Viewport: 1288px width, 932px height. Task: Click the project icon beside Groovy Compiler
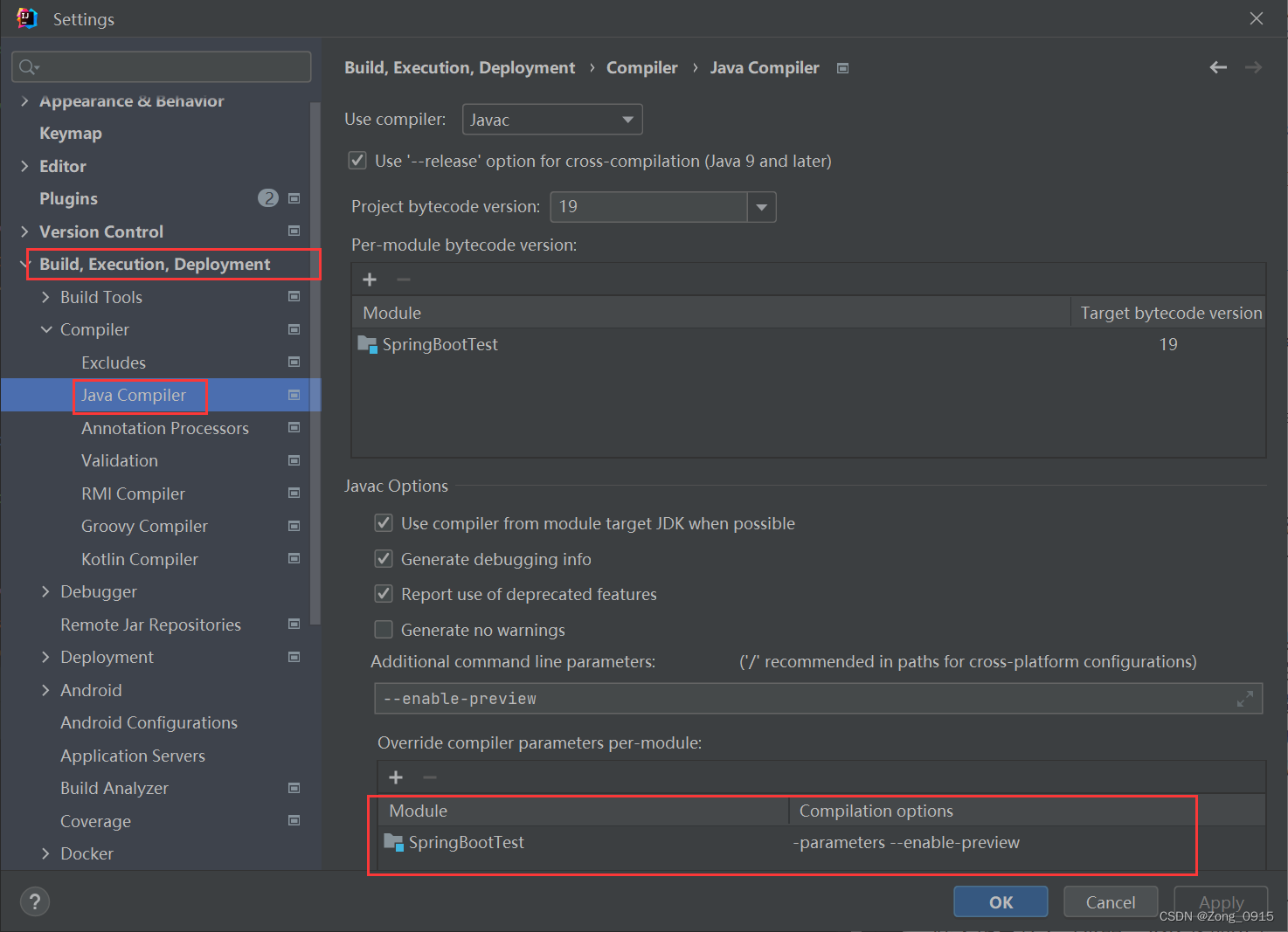click(294, 526)
